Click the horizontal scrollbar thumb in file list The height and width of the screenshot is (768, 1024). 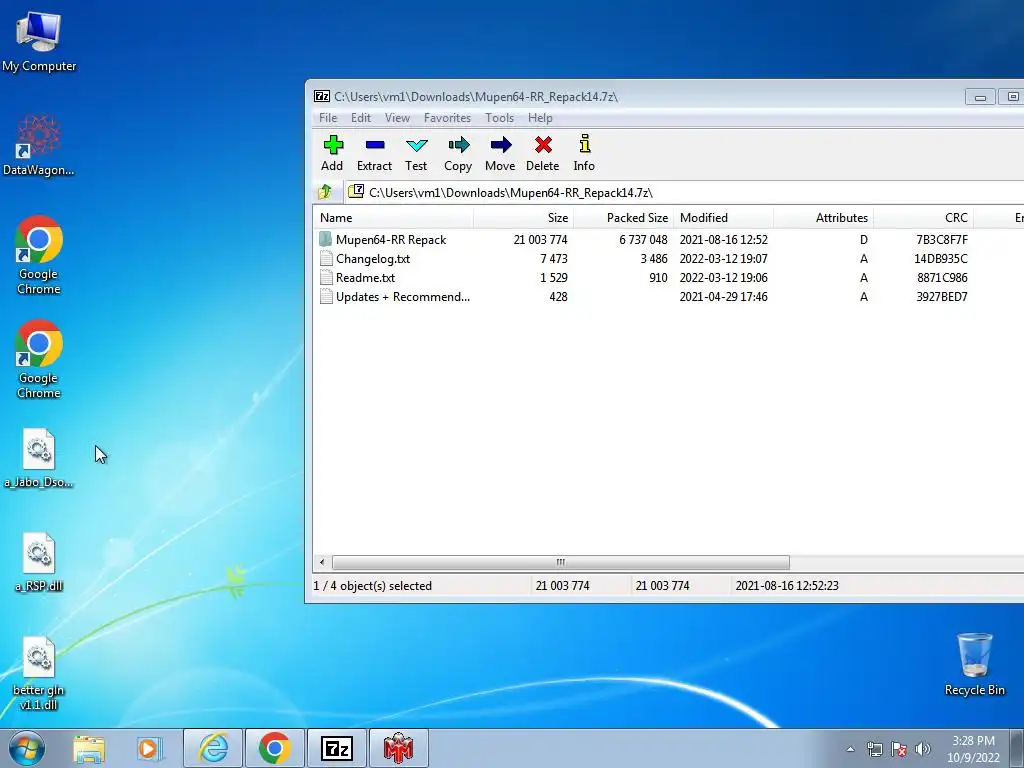pyautogui.click(x=560, y=562)
